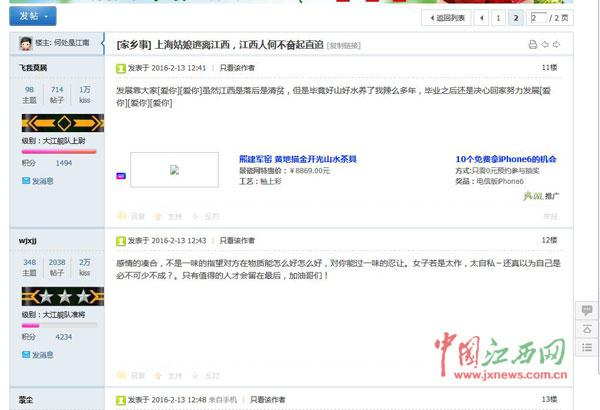Send message to 飞我莫属 via 发消息

[42, 181]
